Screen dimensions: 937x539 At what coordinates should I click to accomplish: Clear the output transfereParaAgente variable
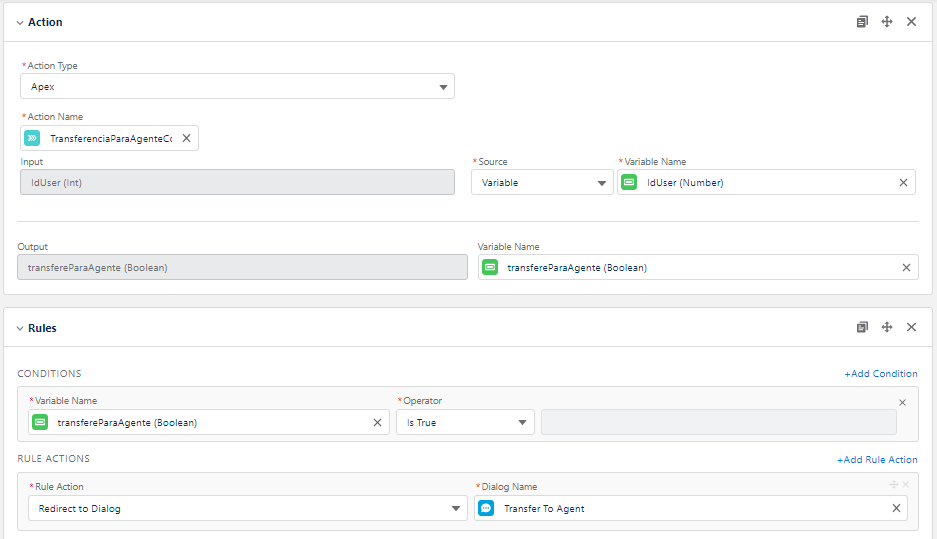(x=906, y=267)
